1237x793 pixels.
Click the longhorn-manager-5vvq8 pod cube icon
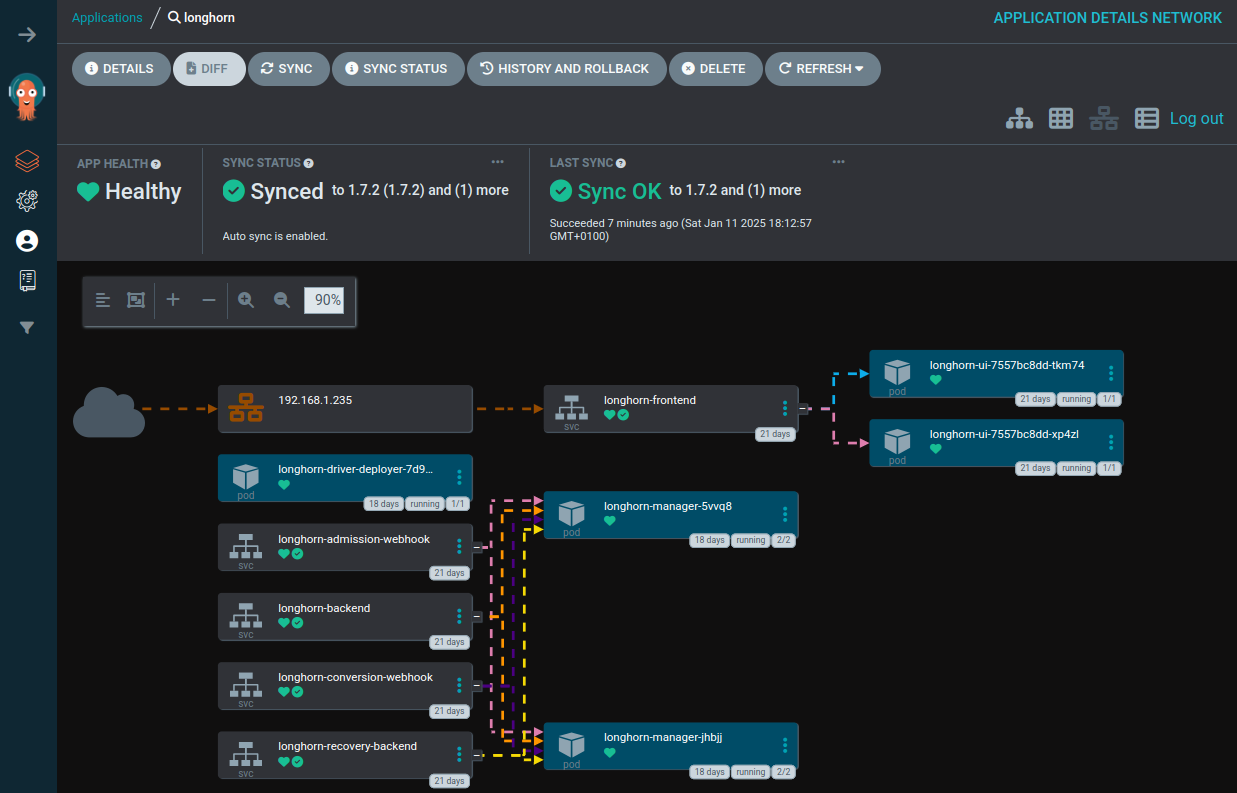click(571, 512)
